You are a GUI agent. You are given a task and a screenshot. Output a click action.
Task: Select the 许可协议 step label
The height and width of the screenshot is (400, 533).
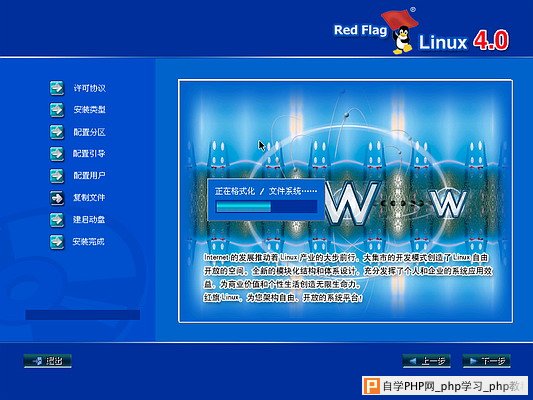pos(89,88)
